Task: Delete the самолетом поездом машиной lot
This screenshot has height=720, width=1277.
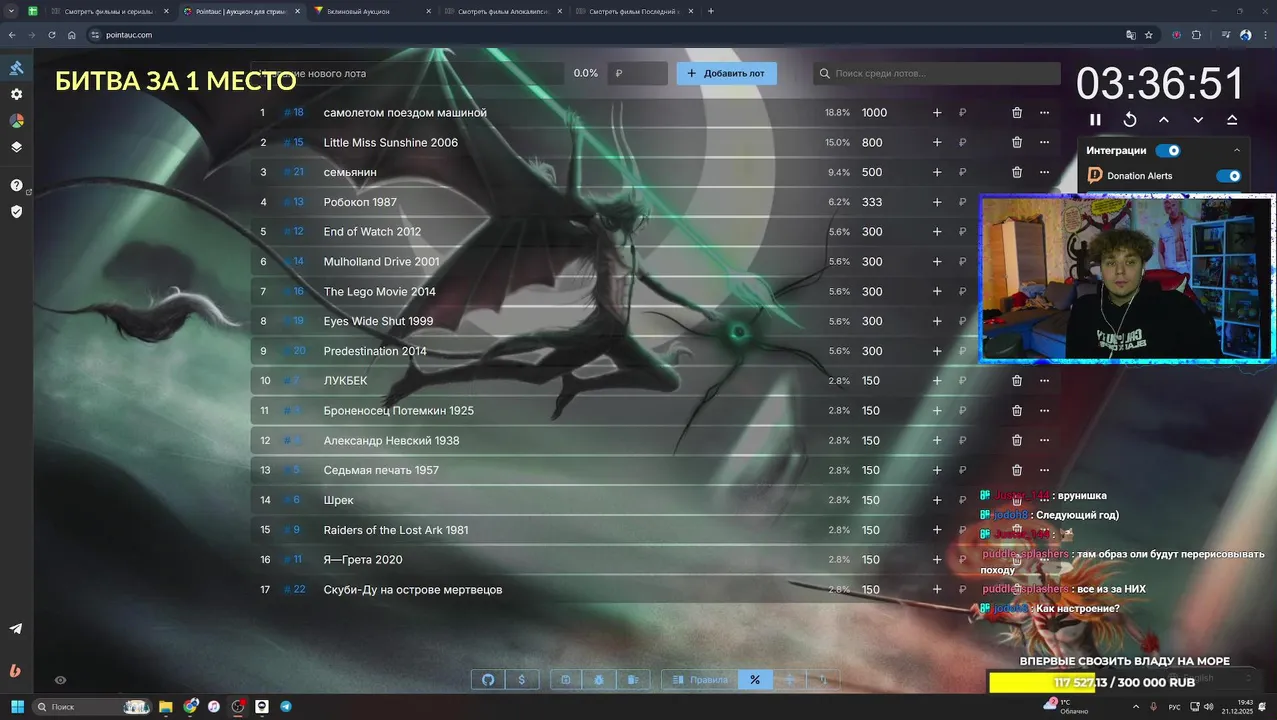Action: pyautogui.click(x=1017, y=113)
